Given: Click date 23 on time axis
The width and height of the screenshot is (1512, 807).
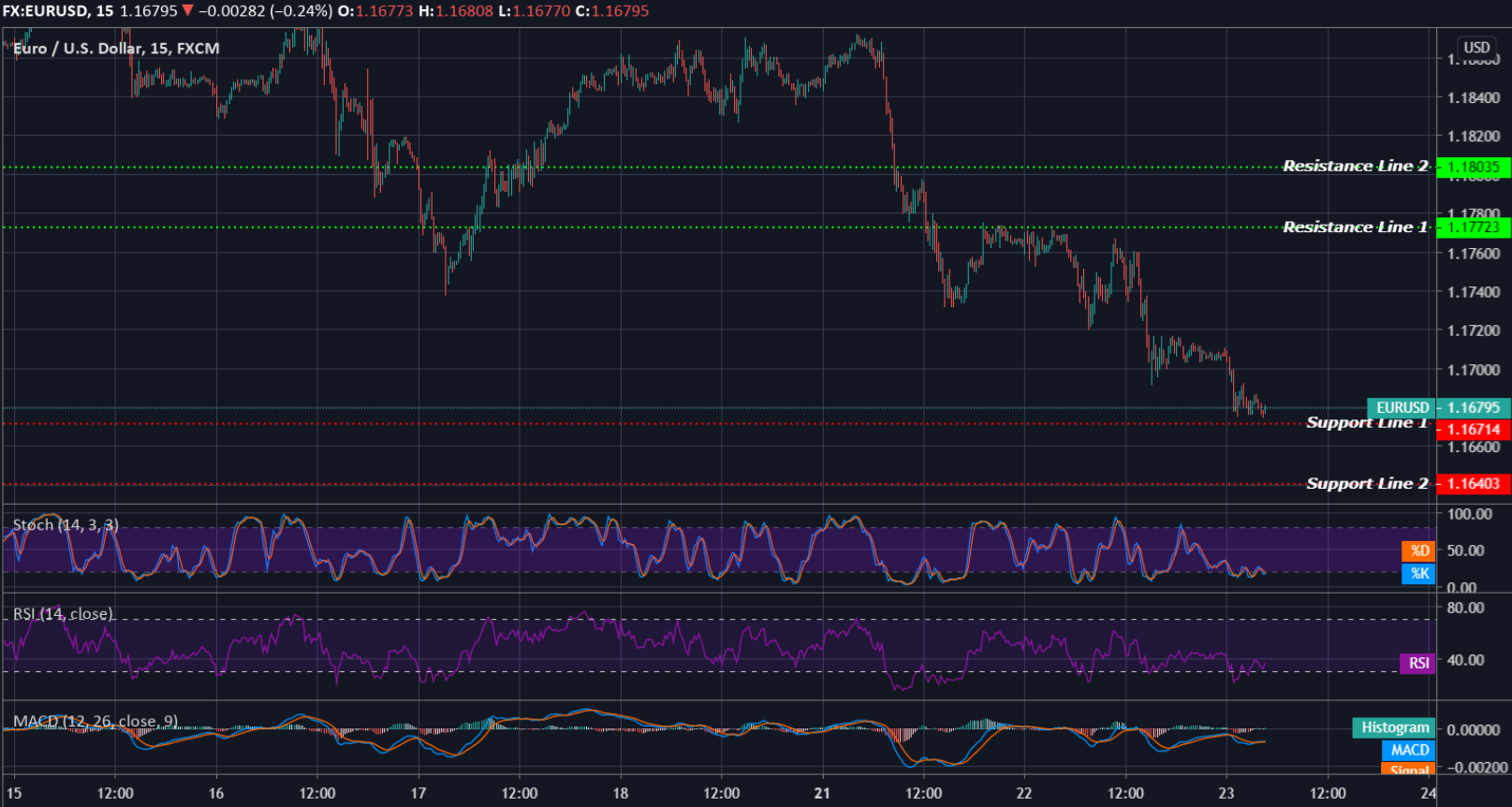Looking at the screenshot, I should [1226, 793].
